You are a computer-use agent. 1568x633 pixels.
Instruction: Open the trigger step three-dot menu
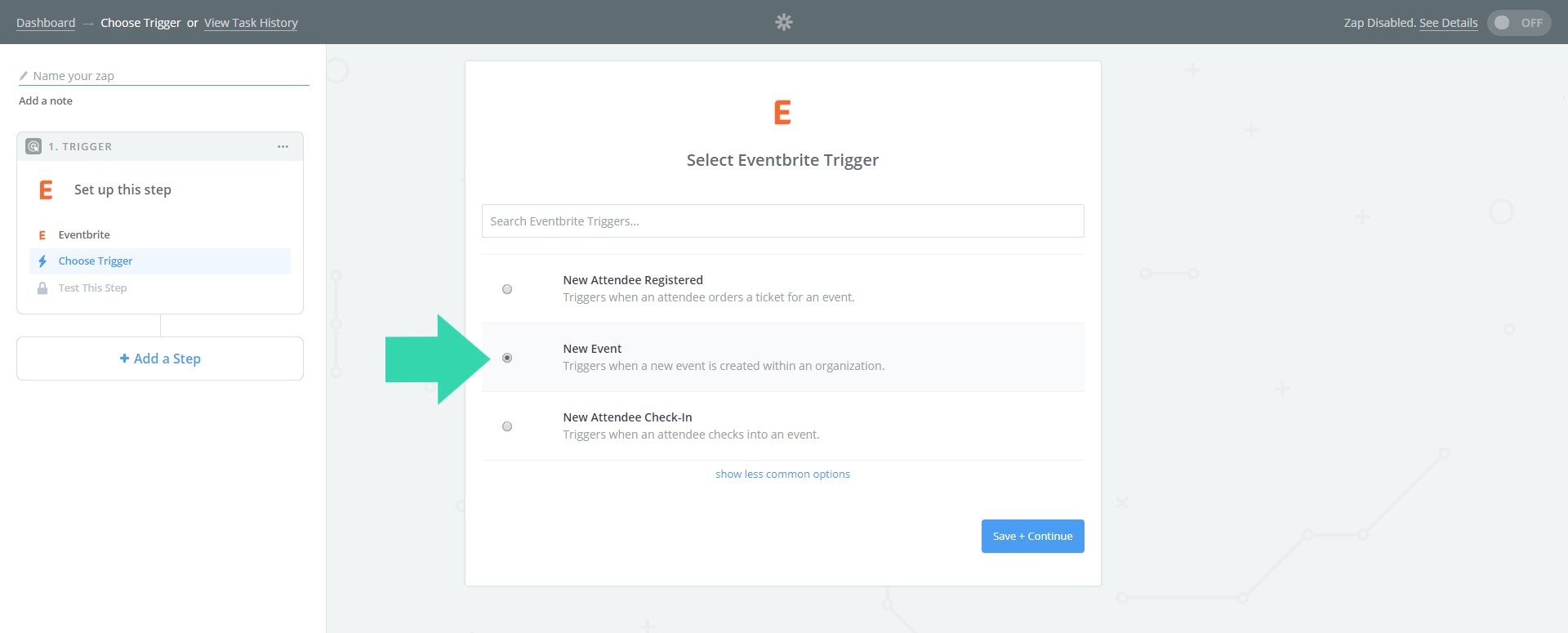click(283, 146)
